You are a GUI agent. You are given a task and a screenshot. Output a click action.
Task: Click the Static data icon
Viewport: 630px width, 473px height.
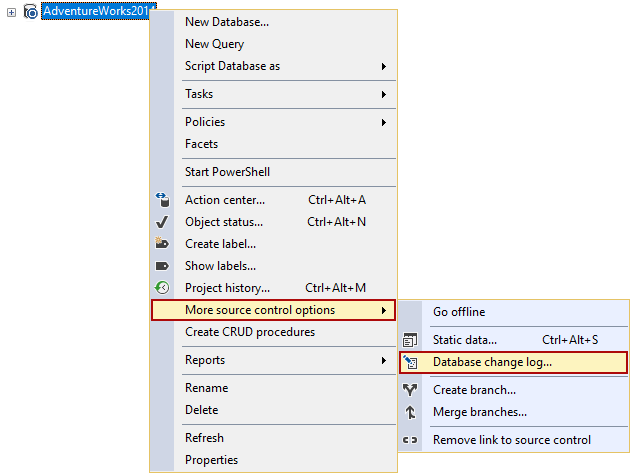coord(410,340)
